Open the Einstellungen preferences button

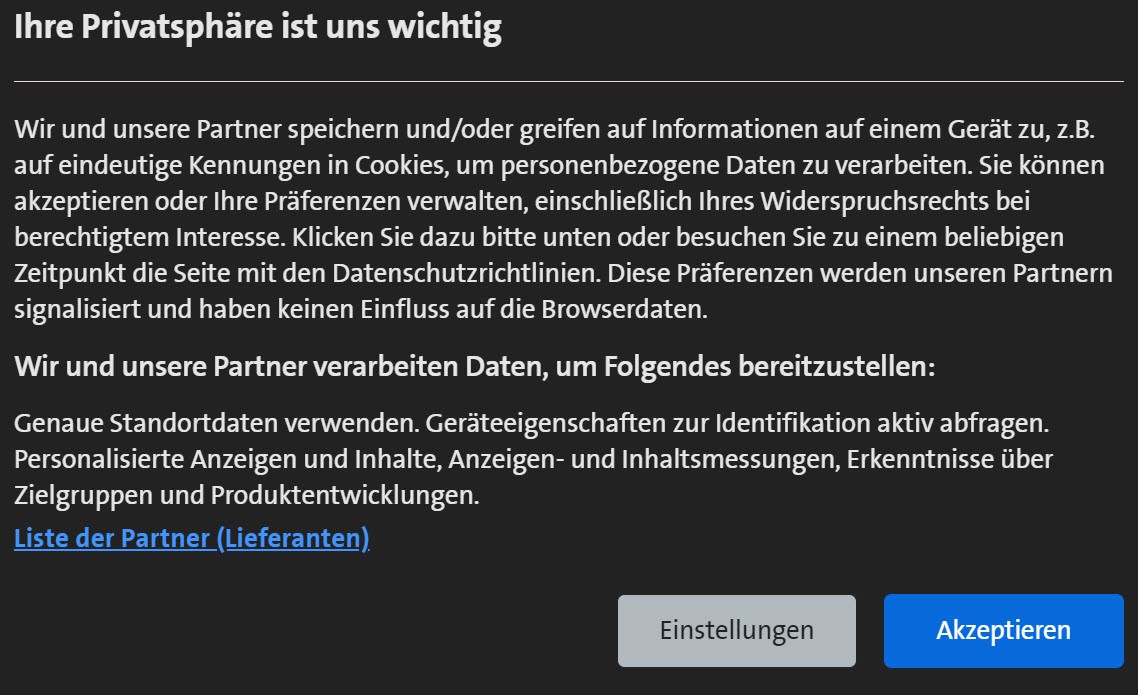(736, 631)
